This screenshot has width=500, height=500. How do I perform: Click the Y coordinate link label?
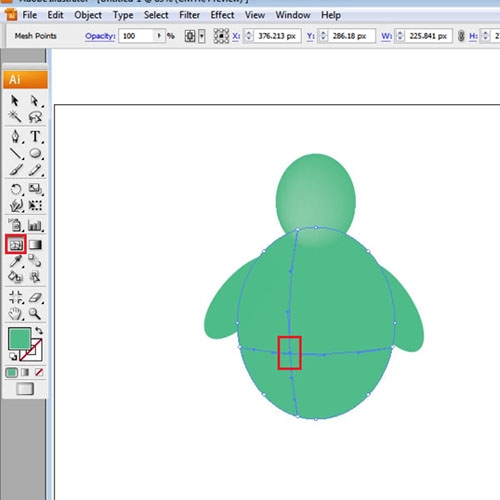(310, 36)
